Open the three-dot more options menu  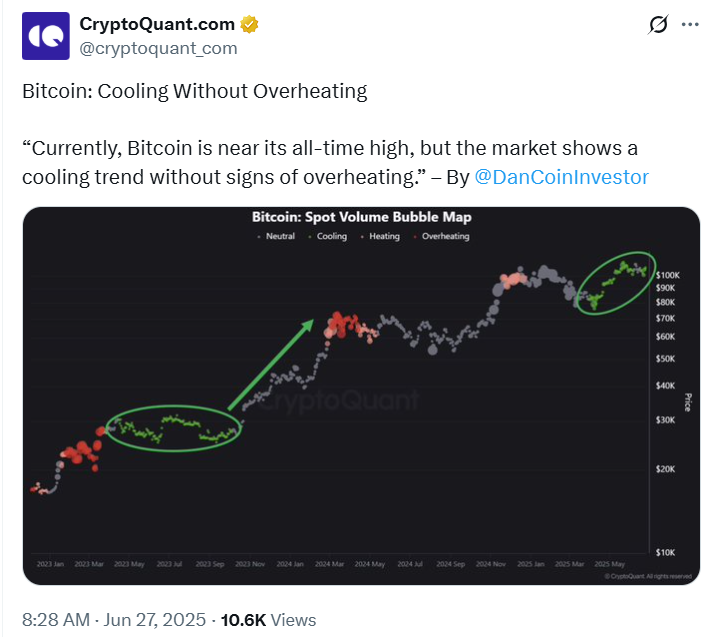690,24
